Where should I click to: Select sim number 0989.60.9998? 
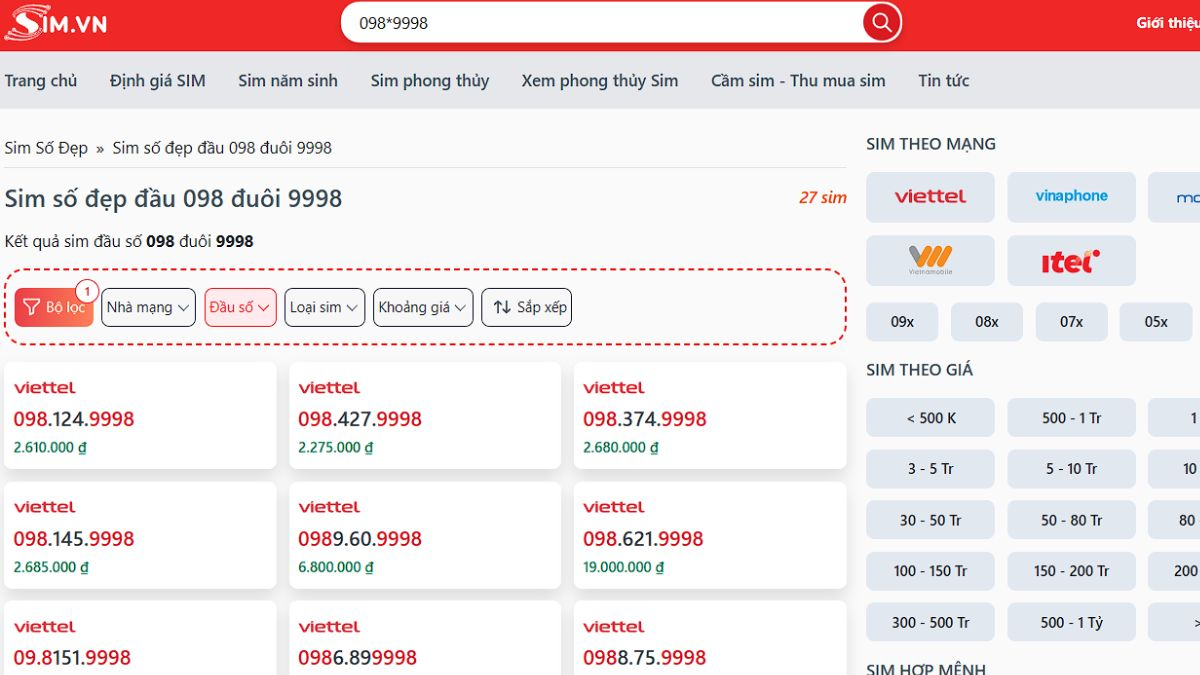pos(360,539)
